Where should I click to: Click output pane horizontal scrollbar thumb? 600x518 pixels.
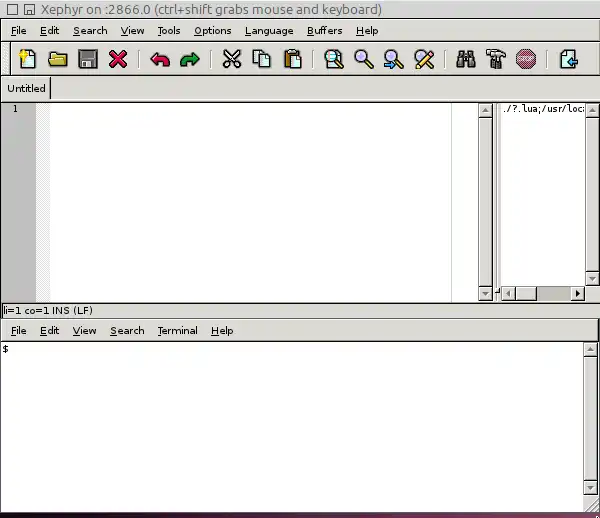526,294
